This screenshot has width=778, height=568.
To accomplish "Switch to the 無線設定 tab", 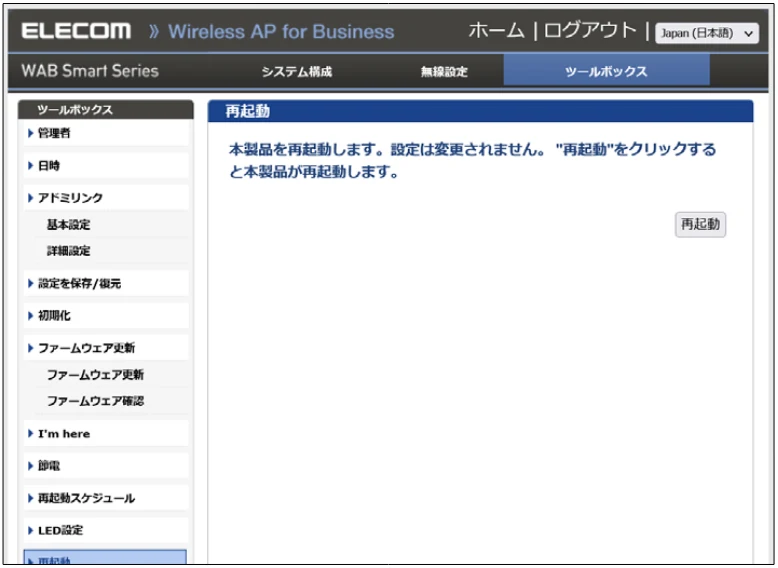I will click(444, 72).
